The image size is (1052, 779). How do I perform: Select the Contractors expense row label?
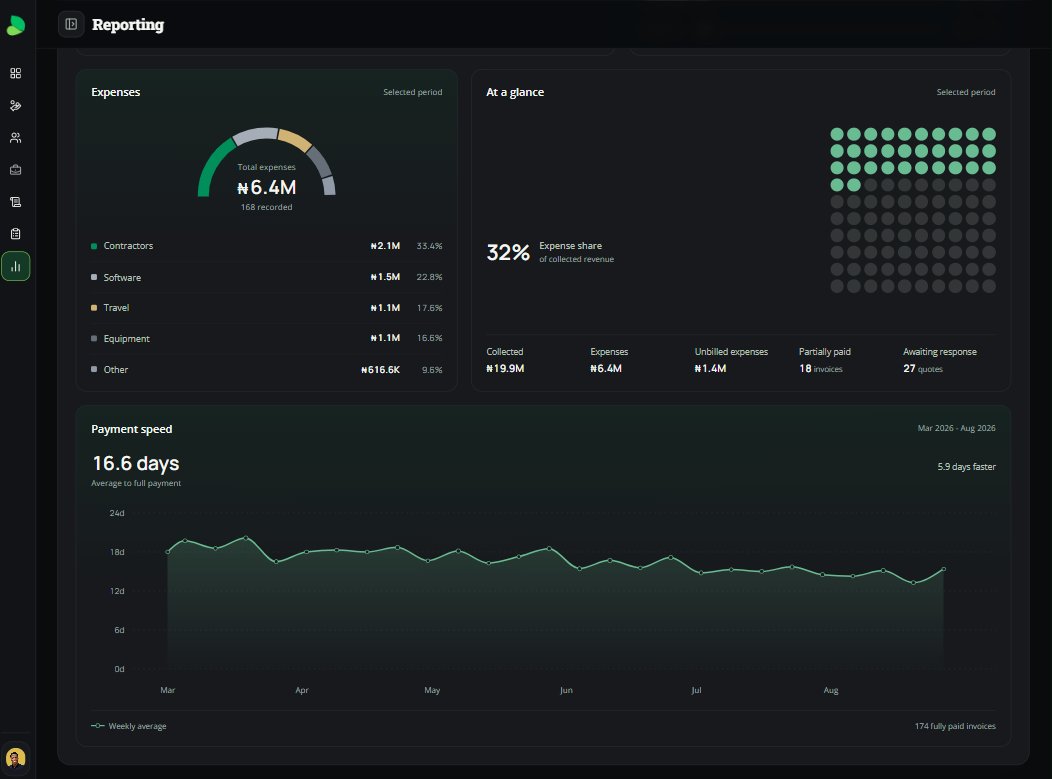click(128, 246)
